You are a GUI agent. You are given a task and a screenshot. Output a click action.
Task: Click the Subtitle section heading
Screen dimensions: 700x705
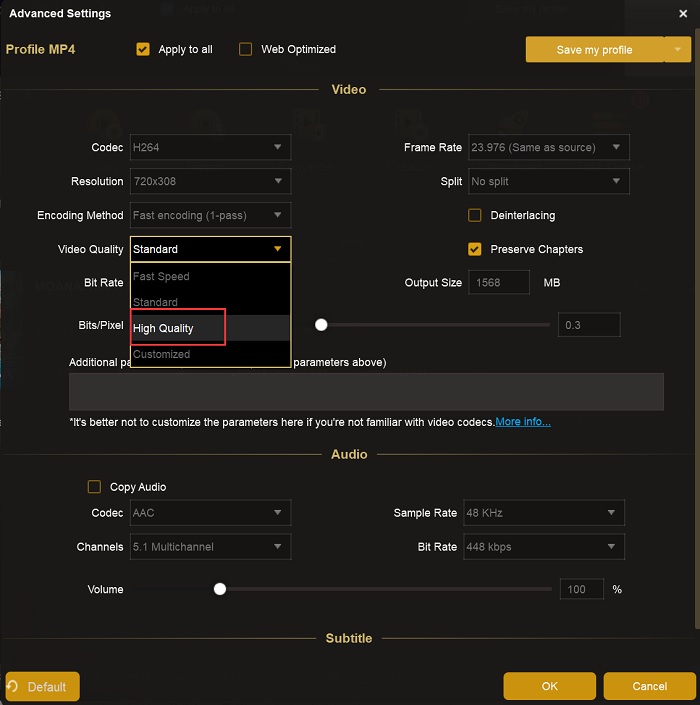click(x=349, y=638)
